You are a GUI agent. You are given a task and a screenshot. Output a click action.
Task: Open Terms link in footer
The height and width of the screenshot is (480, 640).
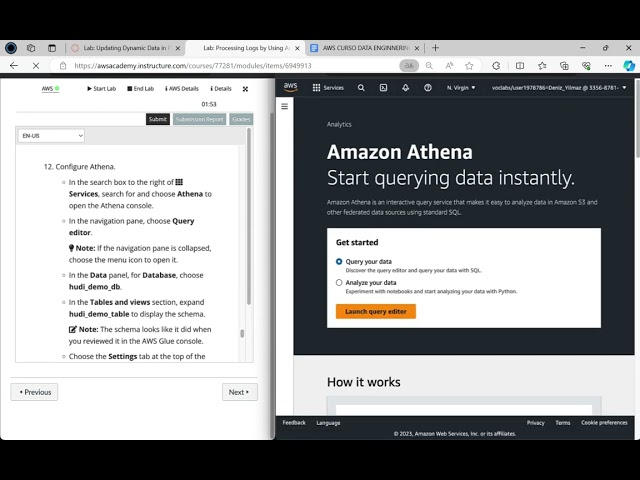[x=562, y=423]
